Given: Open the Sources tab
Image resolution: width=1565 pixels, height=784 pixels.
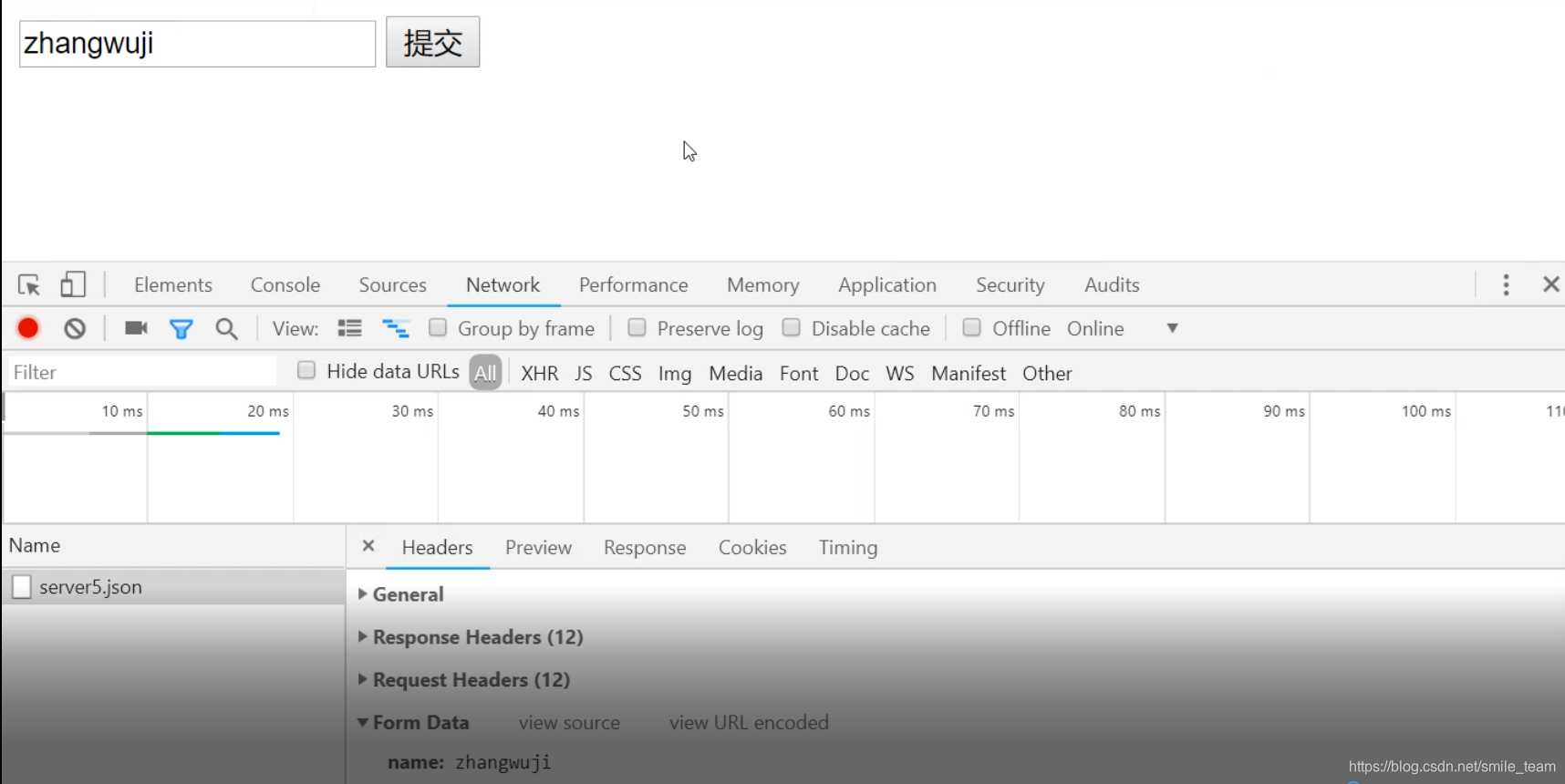Looking at the screenshot, I should (393, 285).
